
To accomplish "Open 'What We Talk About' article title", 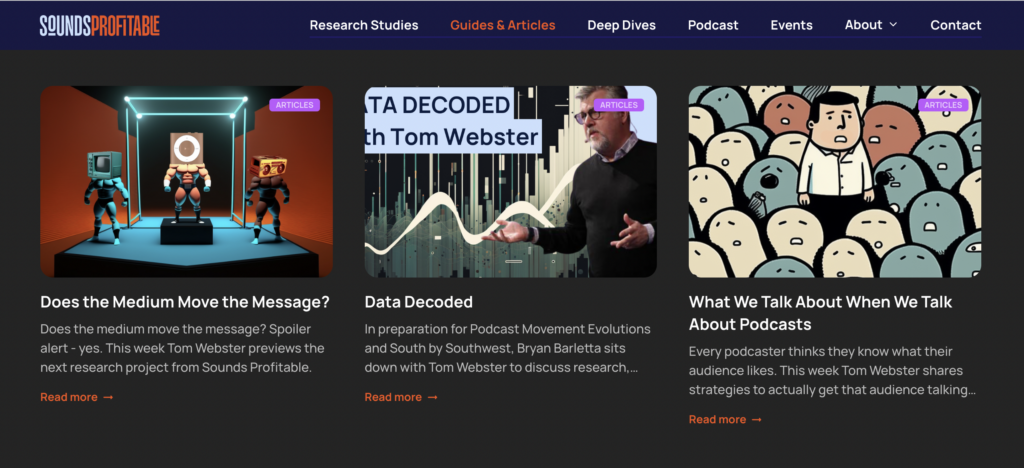I will point(820,313).
